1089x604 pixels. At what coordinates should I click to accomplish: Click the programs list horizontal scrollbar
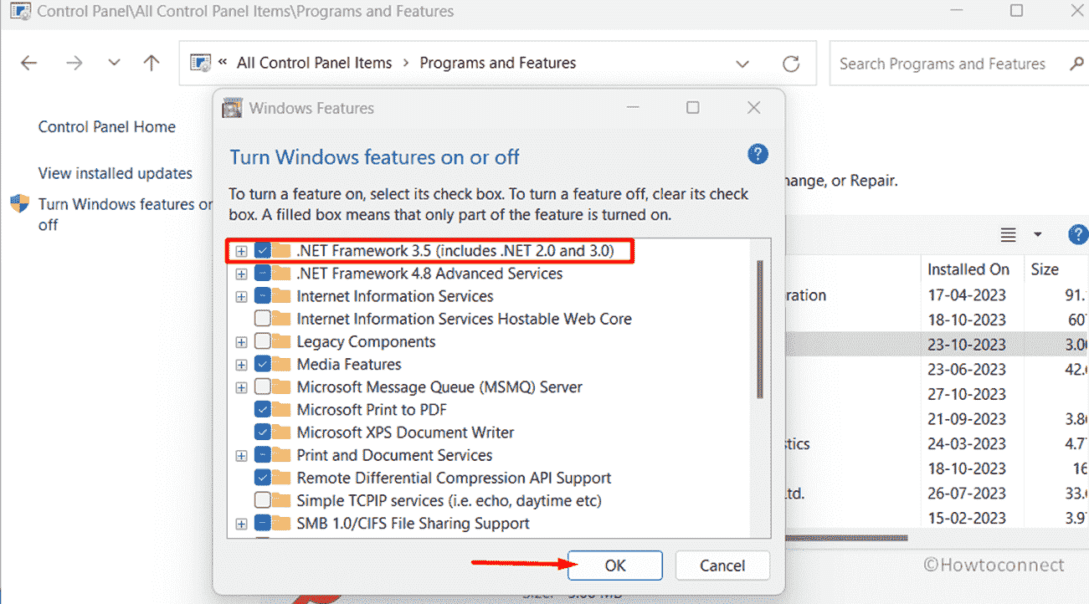point(847,537)
